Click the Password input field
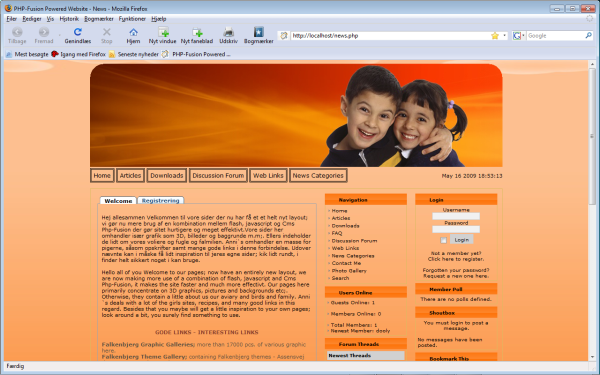The height and width of the screenshot is (375, 600). pos(456,229)
